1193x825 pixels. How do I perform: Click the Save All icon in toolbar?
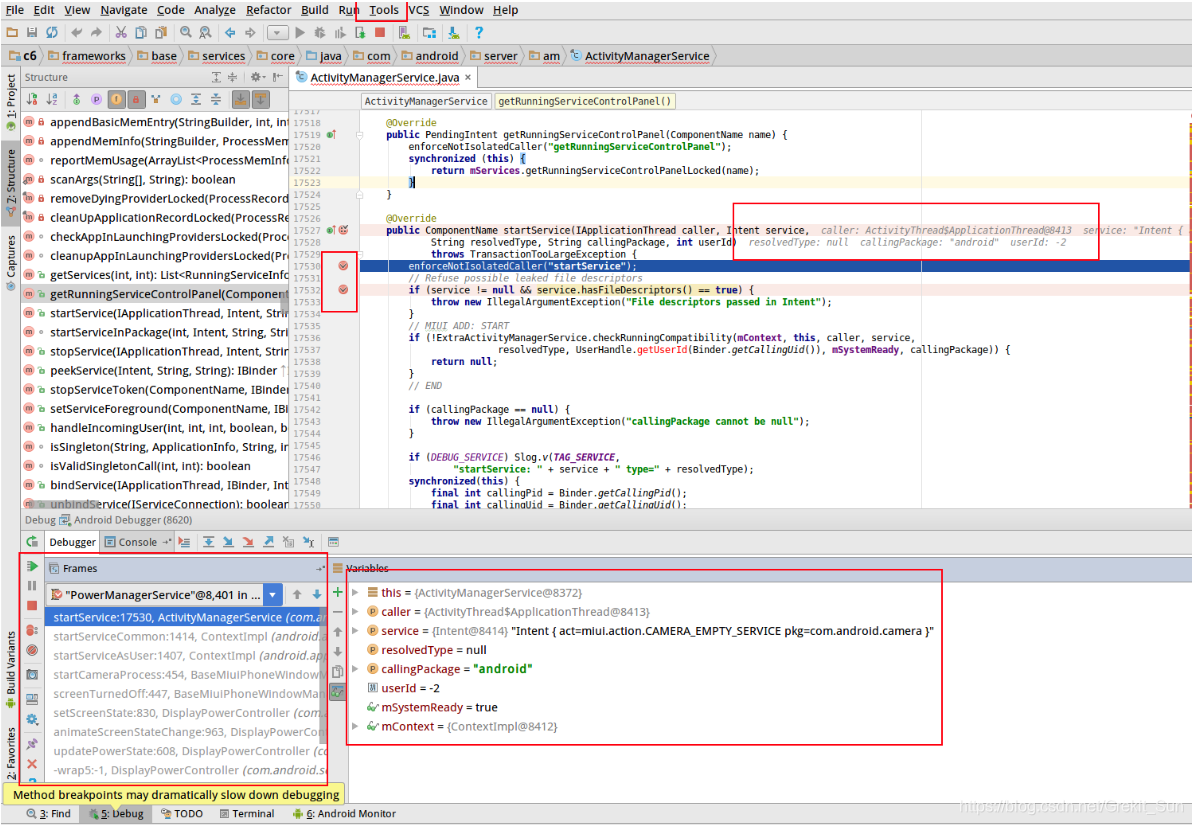pos(32,33)
